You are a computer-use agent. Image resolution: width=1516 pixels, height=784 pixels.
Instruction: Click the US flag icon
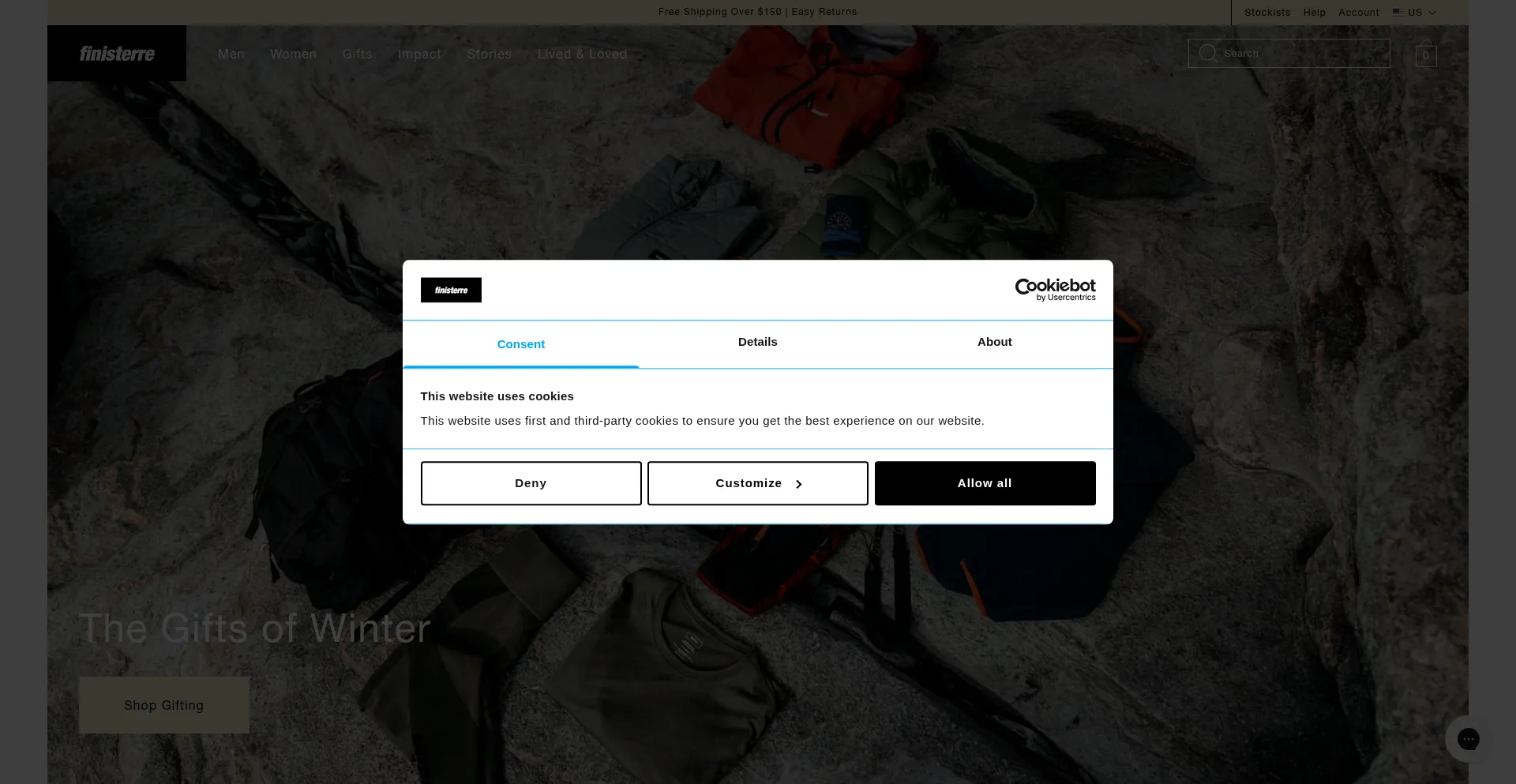click(x=1398, y=13)
